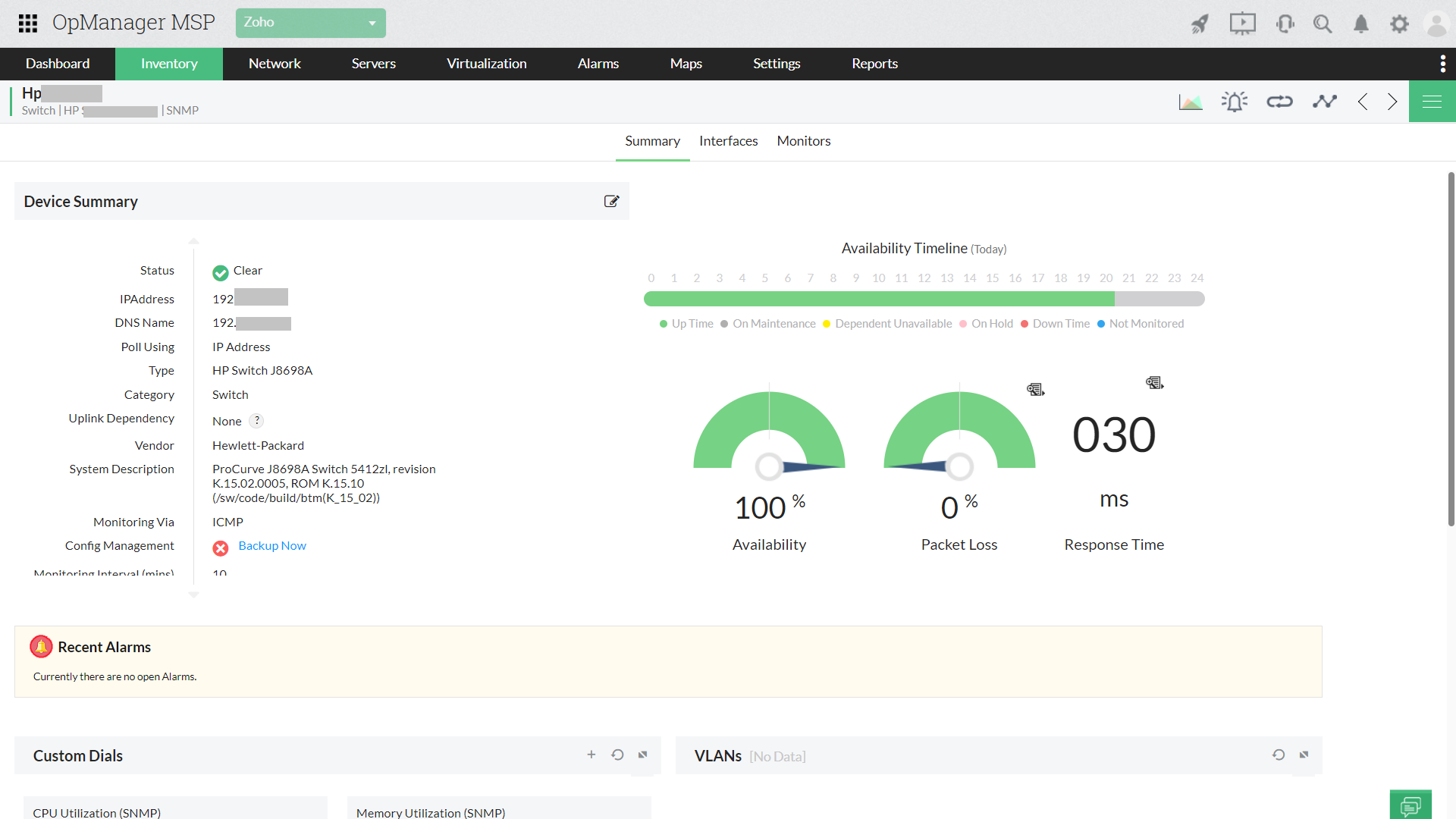Switch to the Interfaces tab
This screenshot has width=1456, height=819.
point(728,141)
